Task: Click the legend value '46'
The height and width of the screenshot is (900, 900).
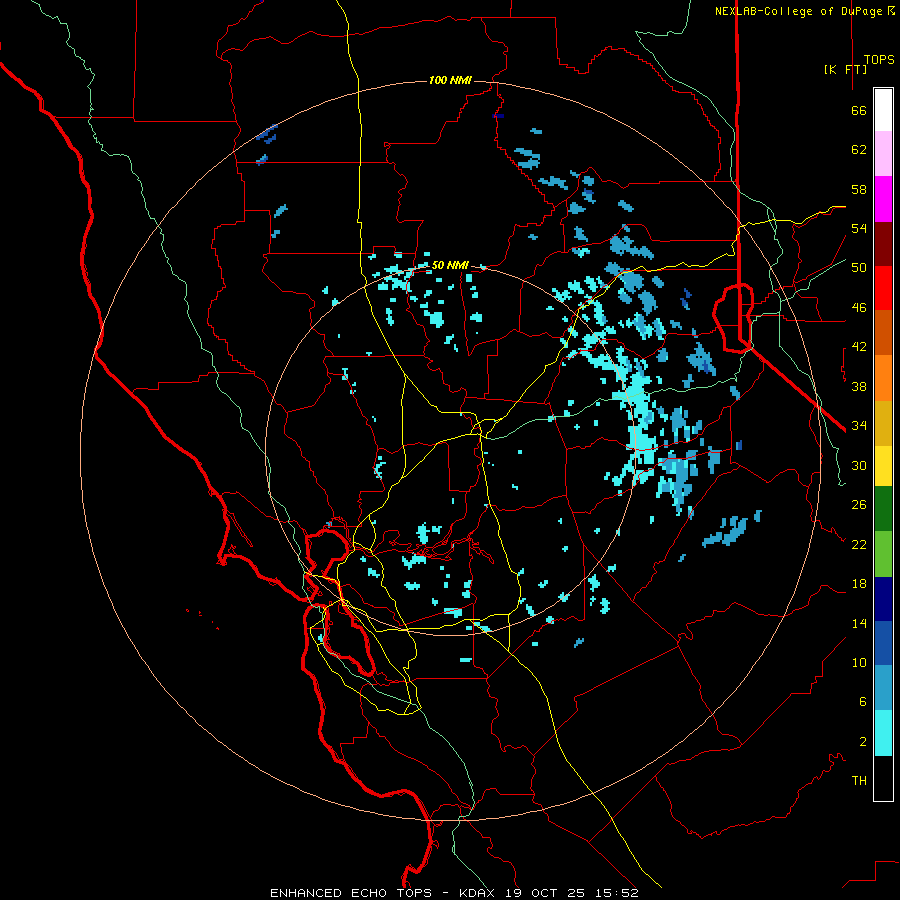Action: click(859, 308)
